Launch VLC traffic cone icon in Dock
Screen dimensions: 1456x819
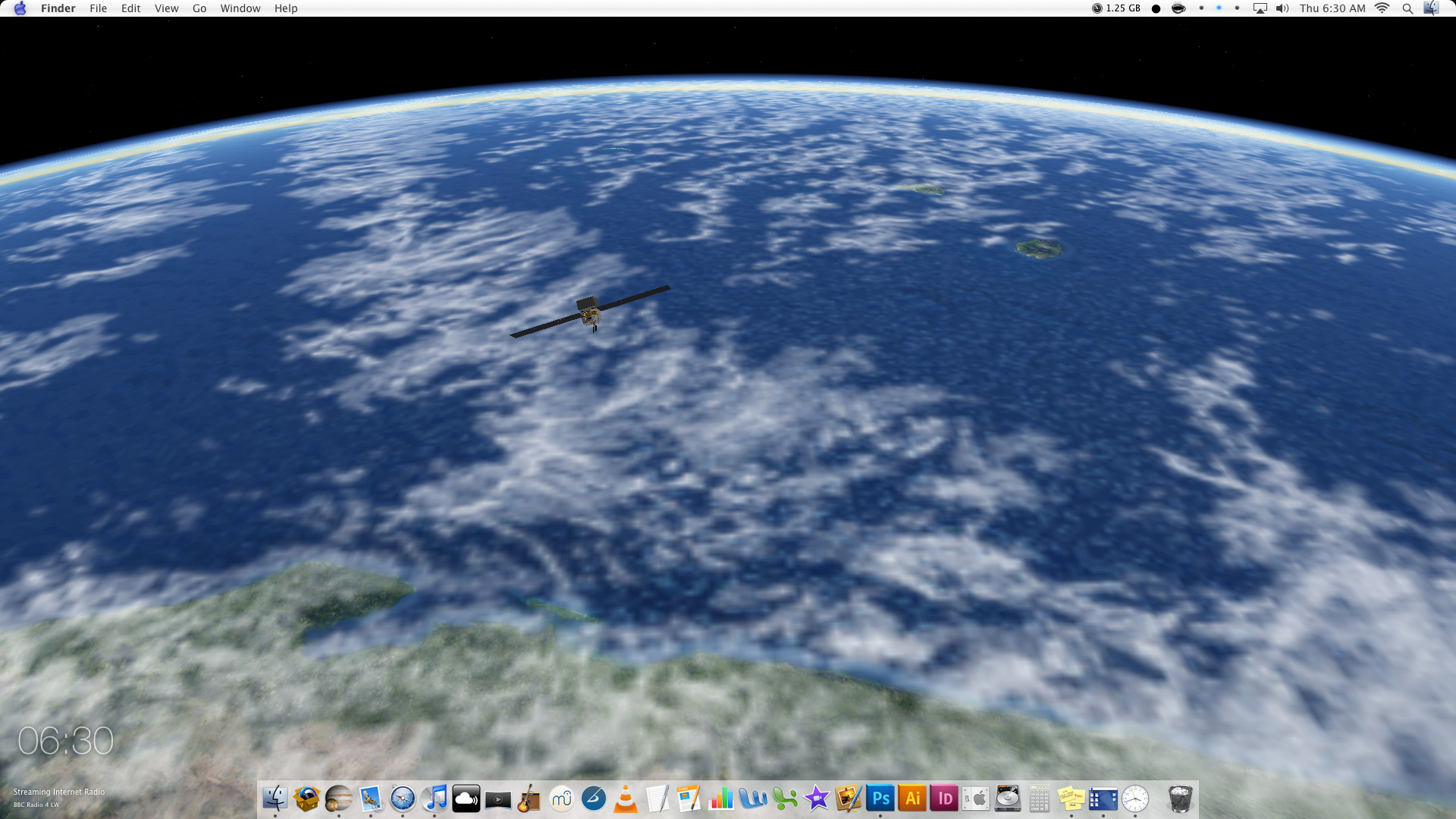pos(626,799)
